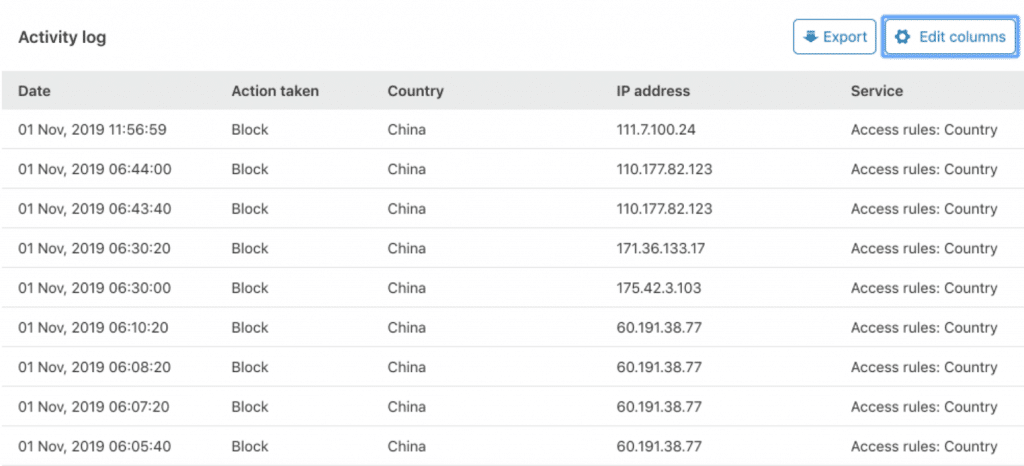The image size is (1024, 466).
Task: Sort by the Date column header
Action: (x=34, y=91)
